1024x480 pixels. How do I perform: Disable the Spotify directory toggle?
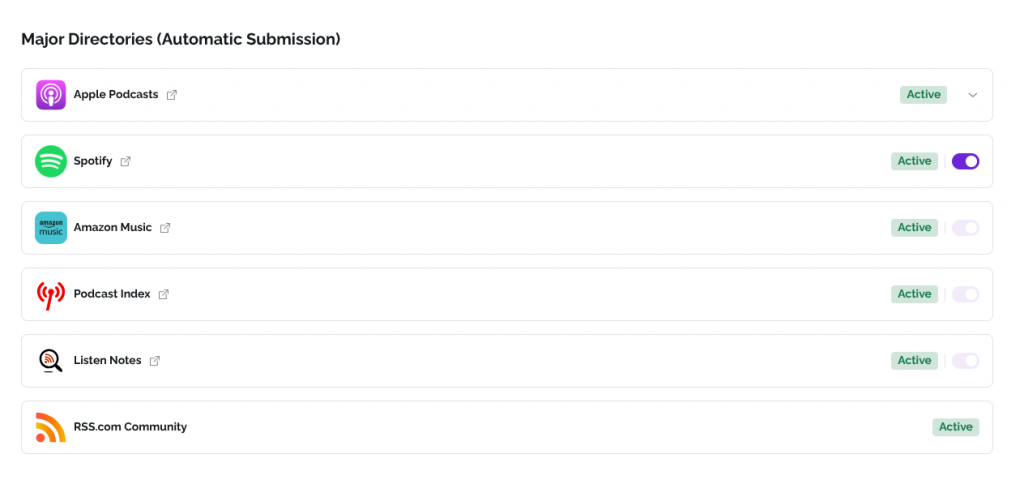click(x=965, y=161)
